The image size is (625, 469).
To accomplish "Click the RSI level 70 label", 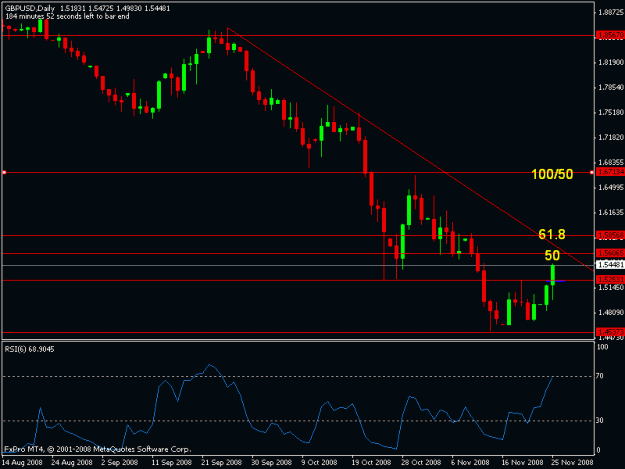I will (600, 376).
